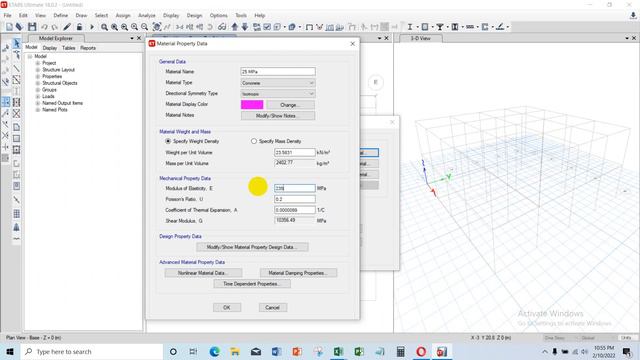This screenshot has height=360, width=640.
Task: Click Cancel in Material Property Data dialog
Action: [x=273, y=307]
